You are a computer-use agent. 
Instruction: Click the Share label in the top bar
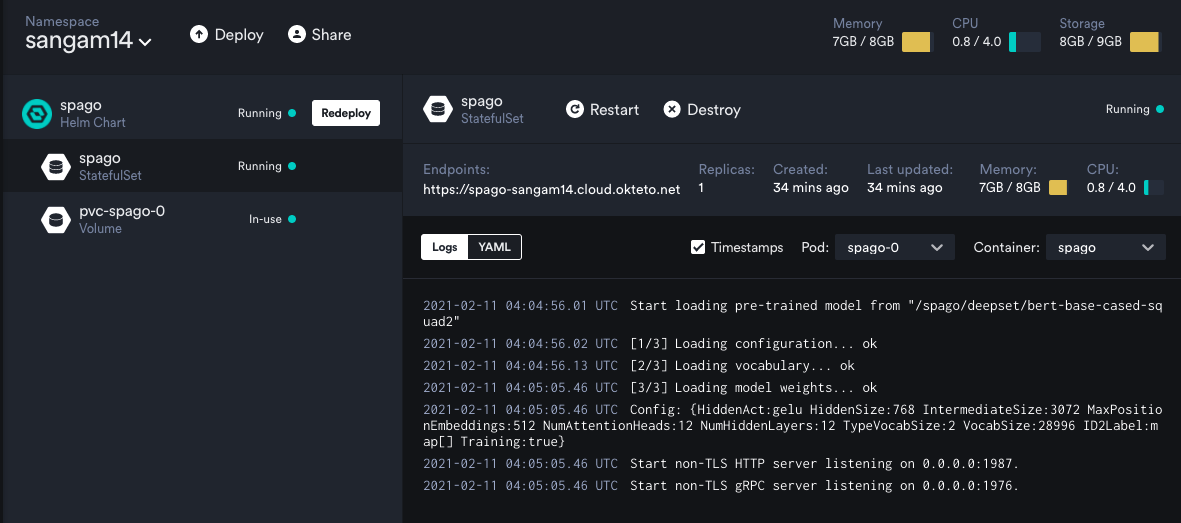coord(331,35)
